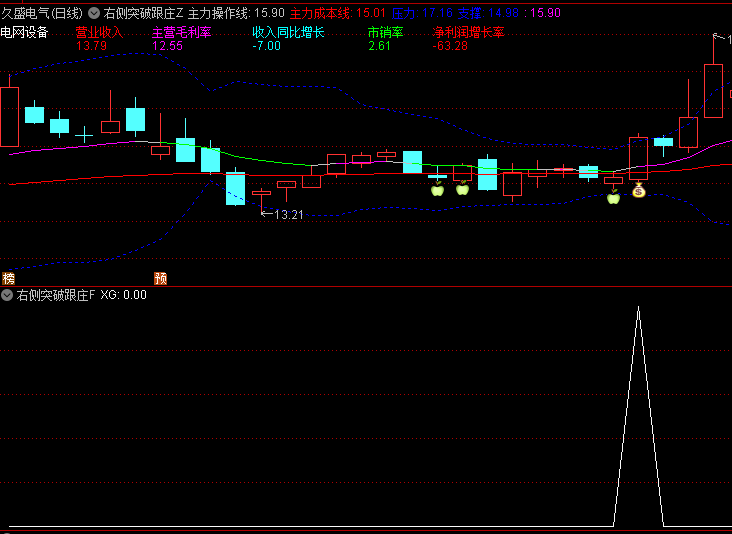Open the dropdown arrow beside 久盛电气(日线)
Screen dimensions: 732x534
(x=94, y=13)
